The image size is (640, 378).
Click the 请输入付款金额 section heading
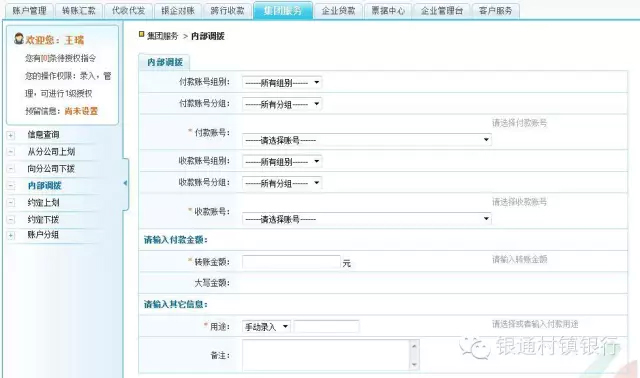(176, 240)
